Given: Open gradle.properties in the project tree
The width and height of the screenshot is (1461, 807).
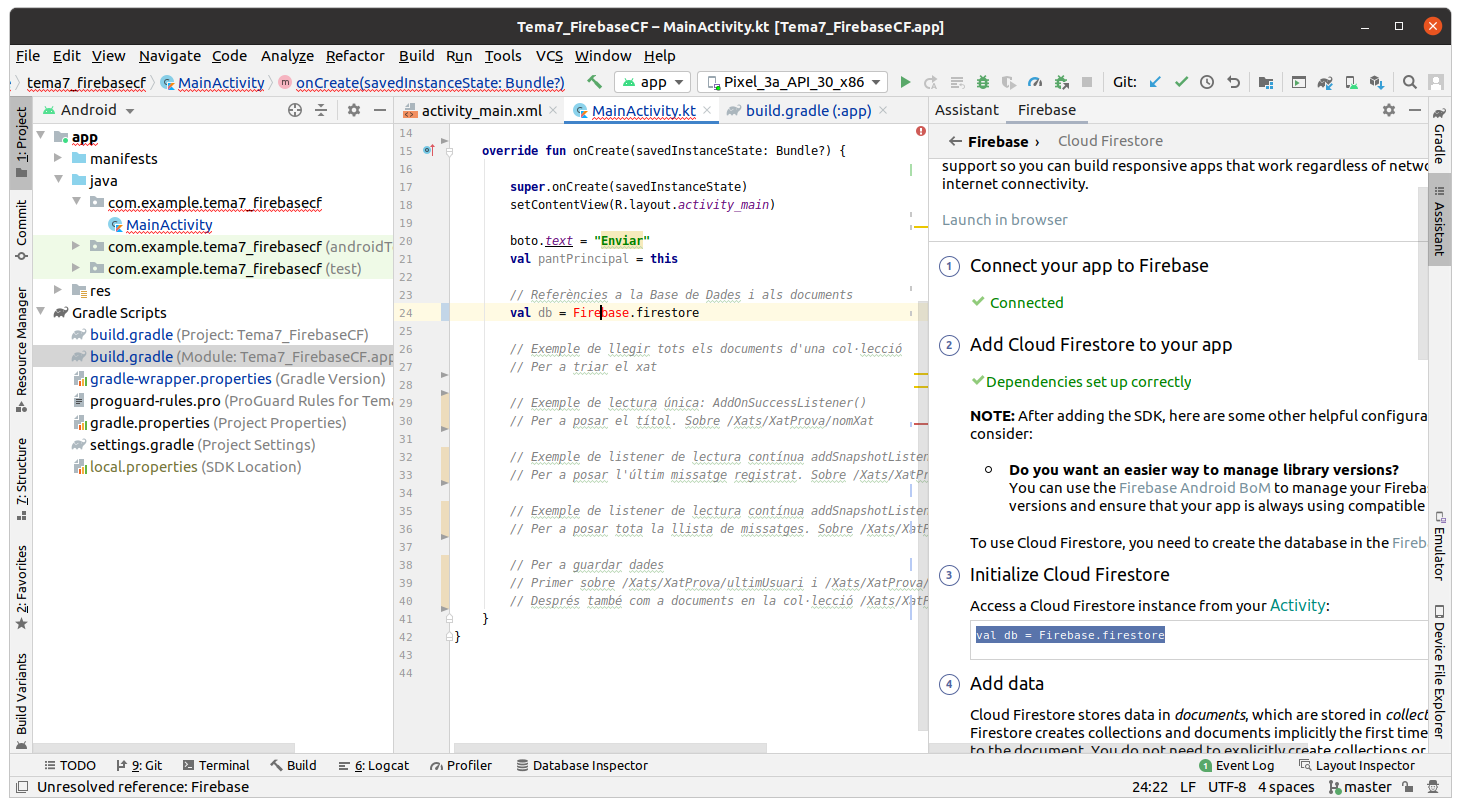Looking at the screenshot, I should 150,423.
